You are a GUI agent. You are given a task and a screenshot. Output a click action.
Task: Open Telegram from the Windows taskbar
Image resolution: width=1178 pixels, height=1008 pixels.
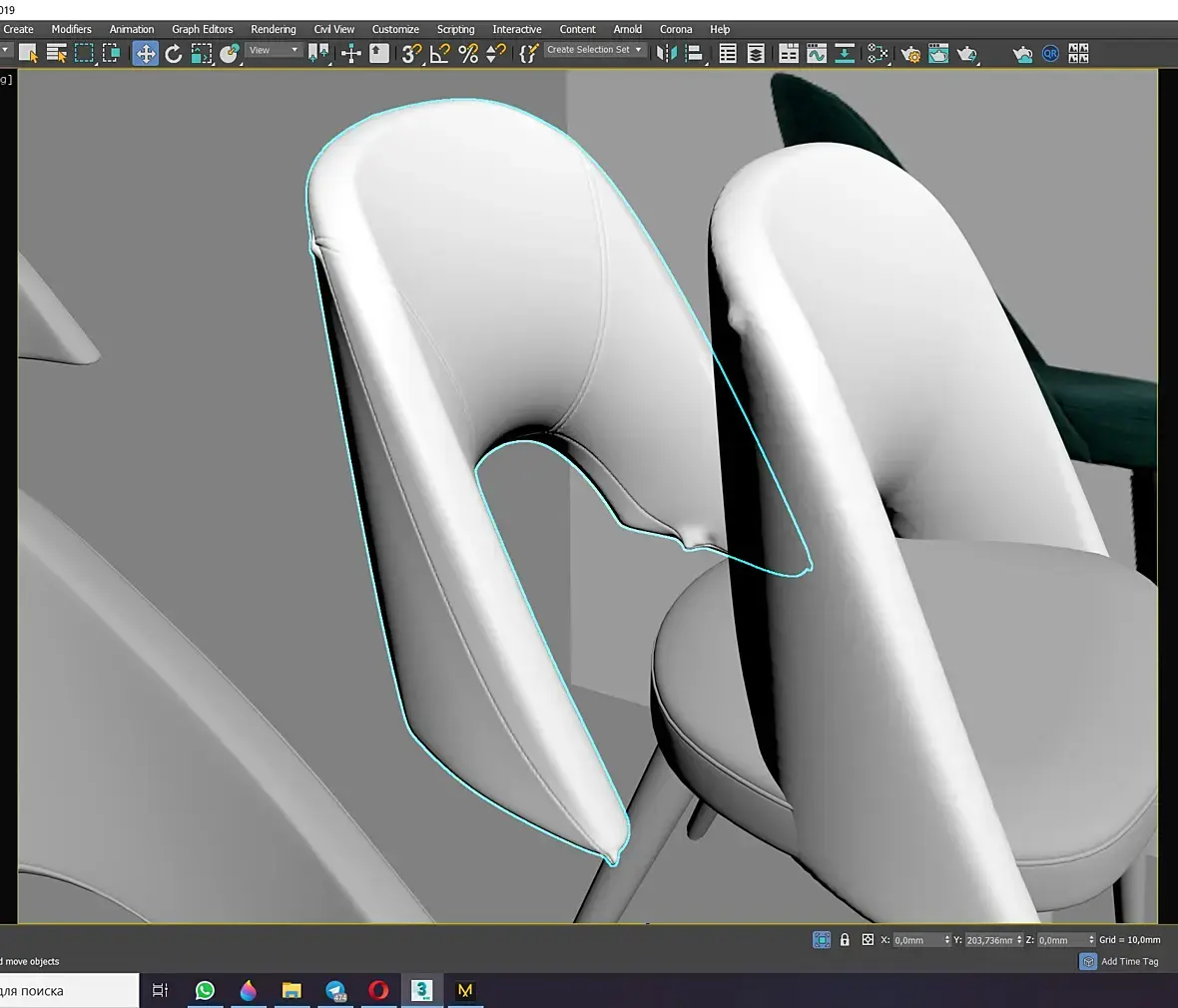click(x=336, y=990)
